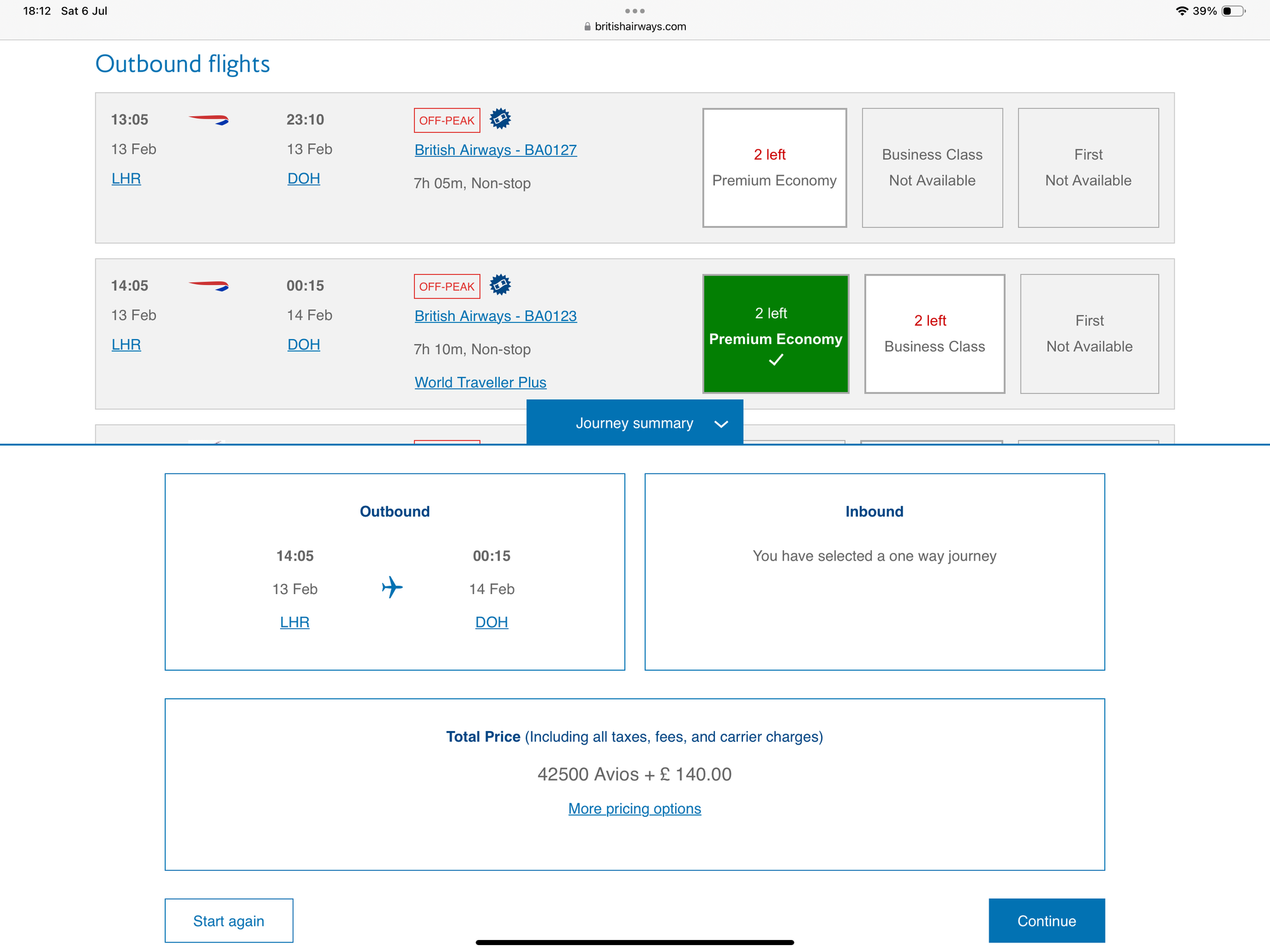Deselect the green Premium Economy fare on BA0123
This screenshot has height=952, width=1270.
tap(775, 334)
